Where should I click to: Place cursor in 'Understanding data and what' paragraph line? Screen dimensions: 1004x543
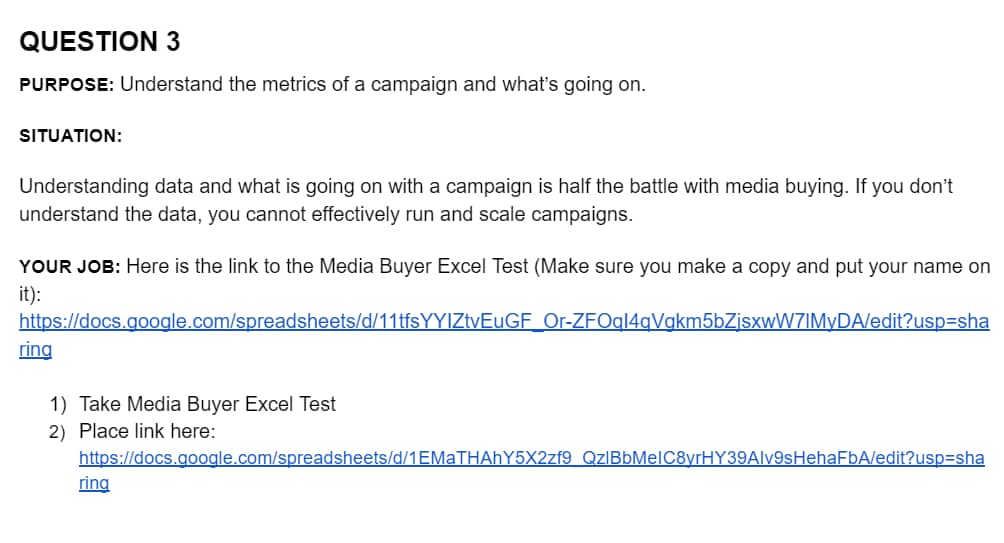point(486,186)
